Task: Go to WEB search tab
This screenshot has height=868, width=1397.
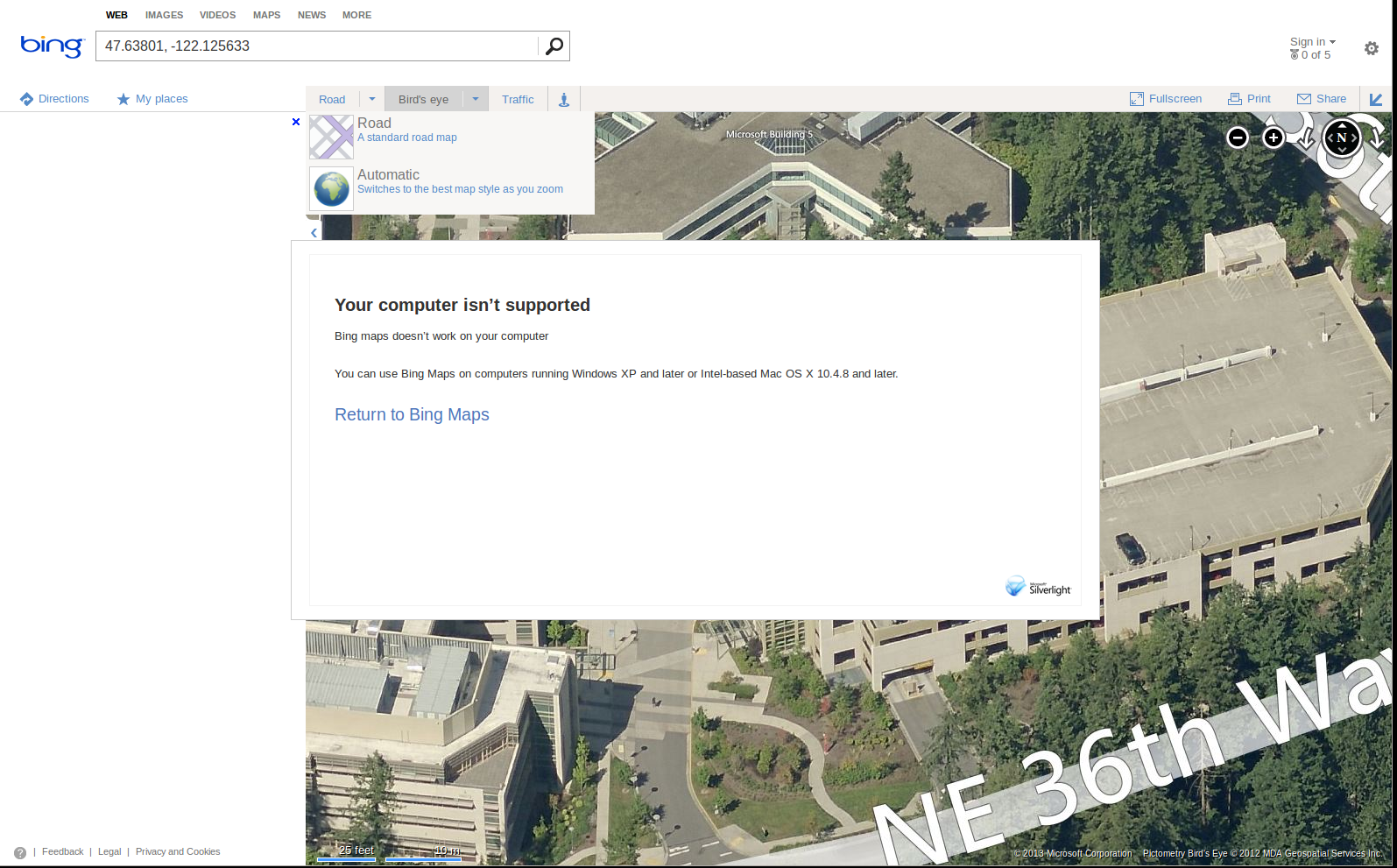Action: 116,15
